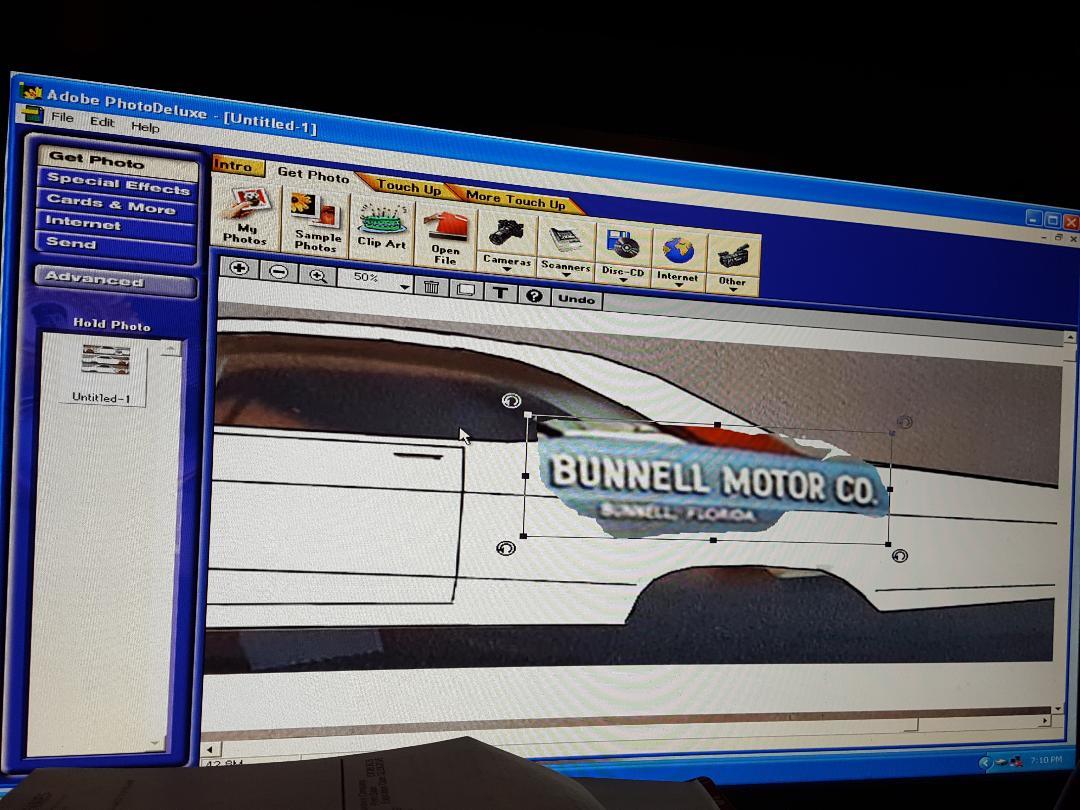This screenshot has width=1080, height=810.
Task: Click safely remove hardware tray icon
Action: coord(1001,762)
